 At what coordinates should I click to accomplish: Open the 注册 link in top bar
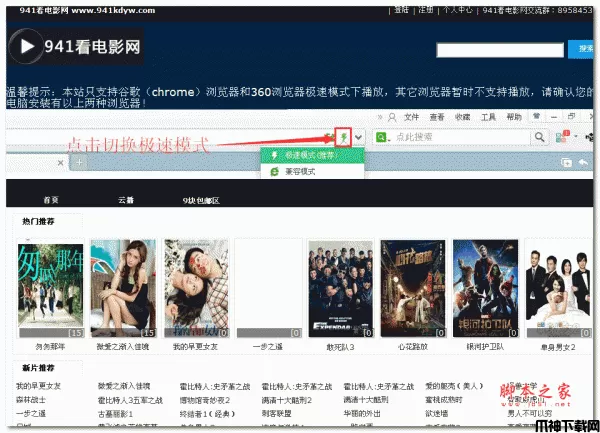[x=426, y=10]
